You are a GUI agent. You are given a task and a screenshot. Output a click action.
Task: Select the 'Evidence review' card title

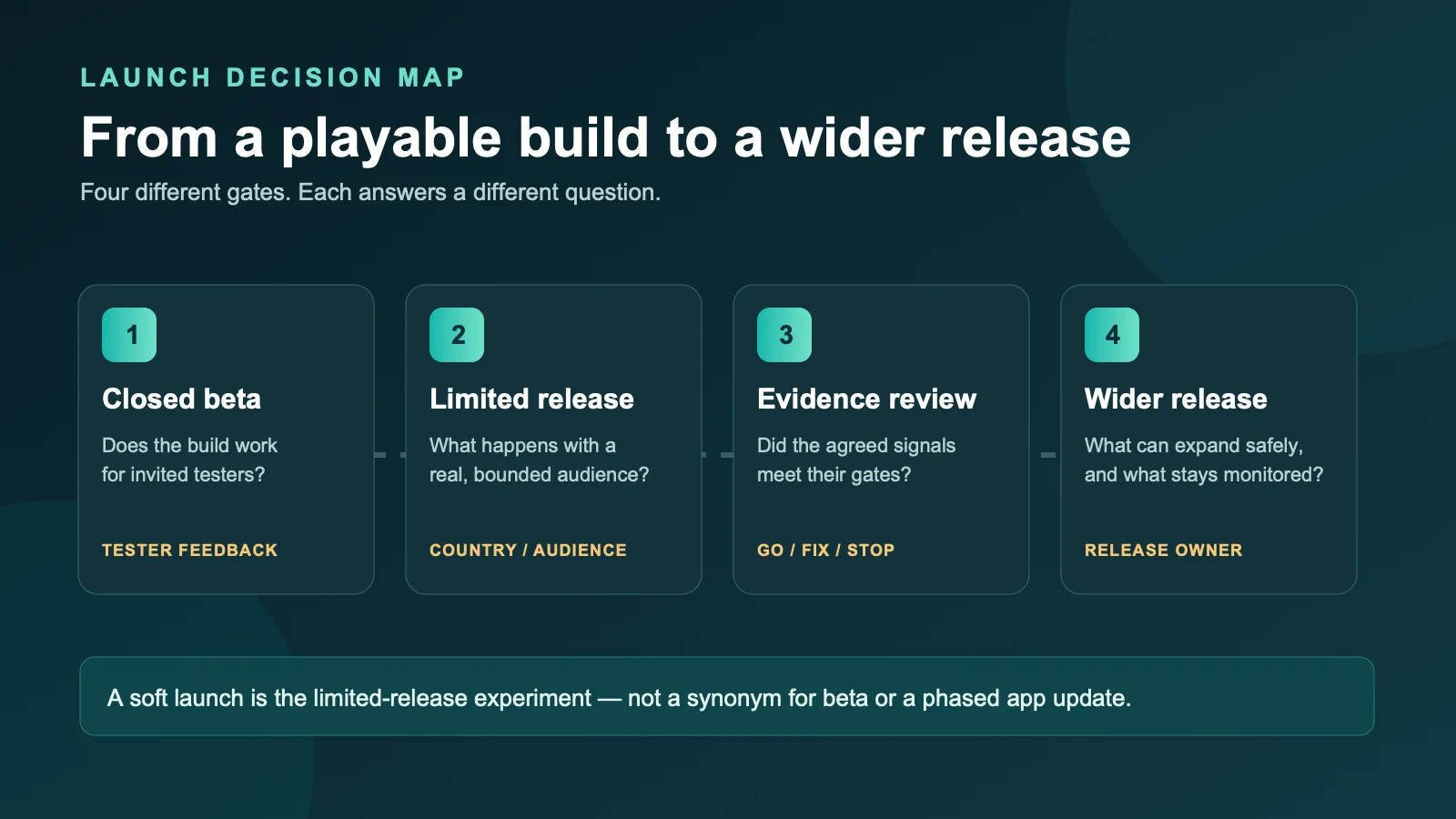point(866,399)
